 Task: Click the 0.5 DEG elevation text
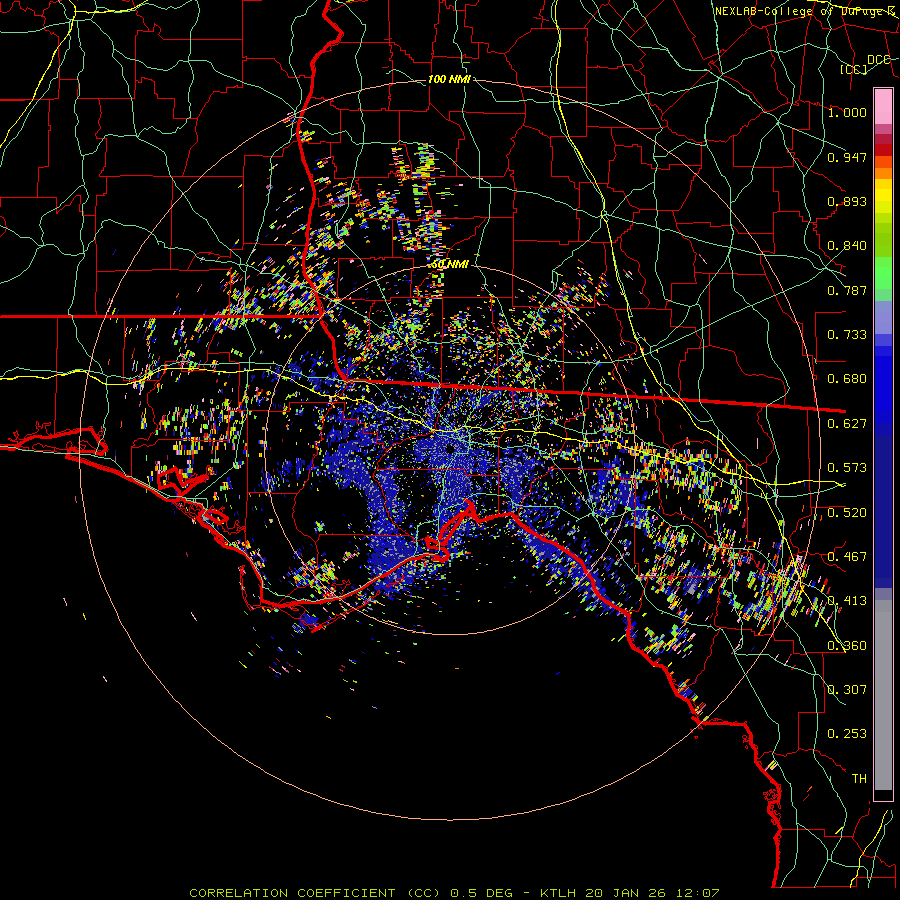(x=482, y=893)
